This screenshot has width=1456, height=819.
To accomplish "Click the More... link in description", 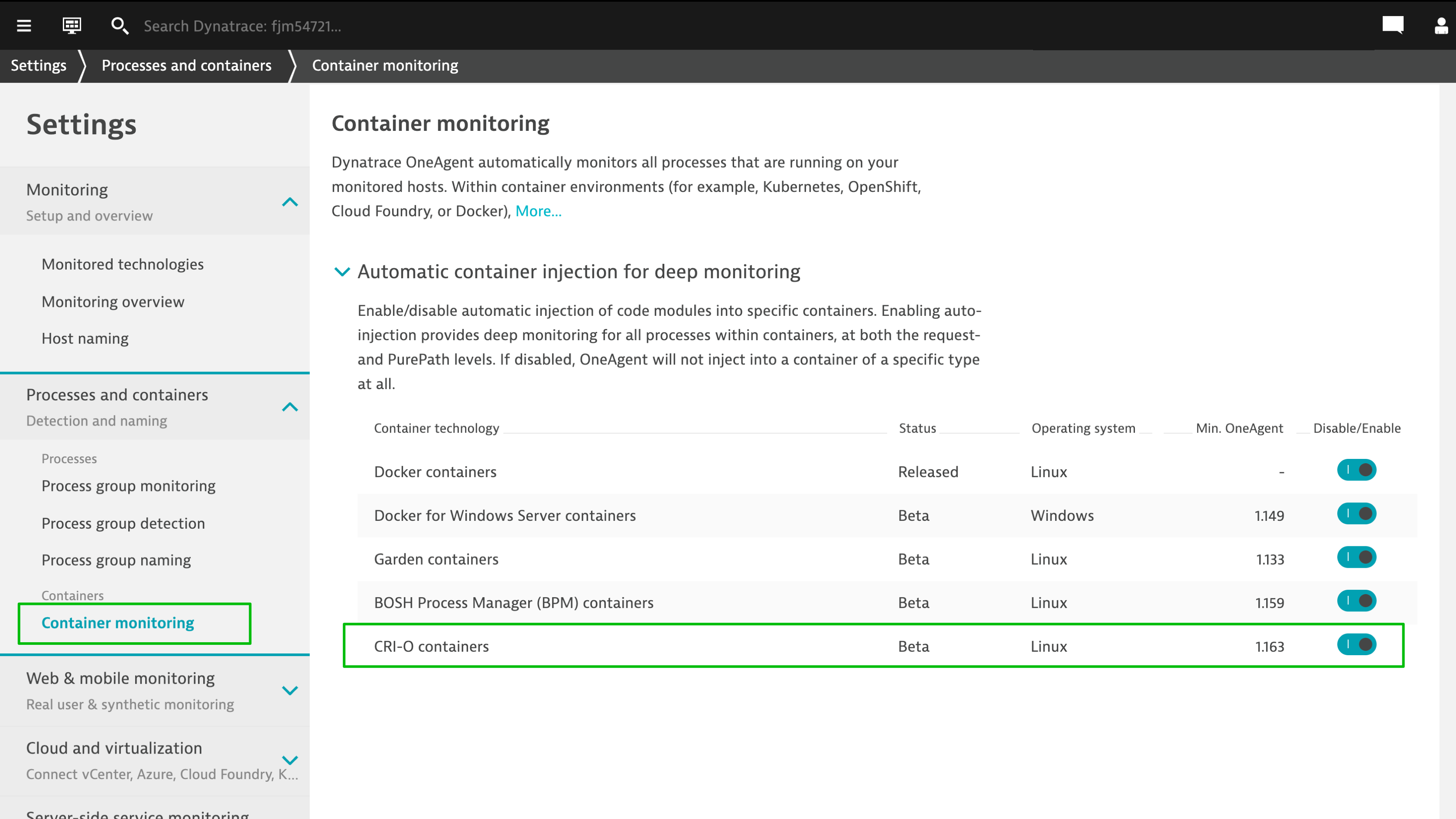I will (538, 211).
